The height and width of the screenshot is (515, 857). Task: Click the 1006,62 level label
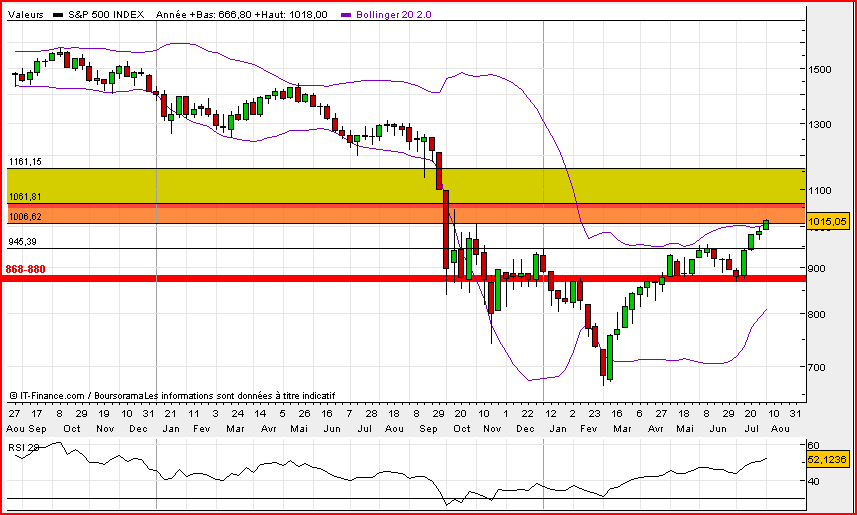25,216
